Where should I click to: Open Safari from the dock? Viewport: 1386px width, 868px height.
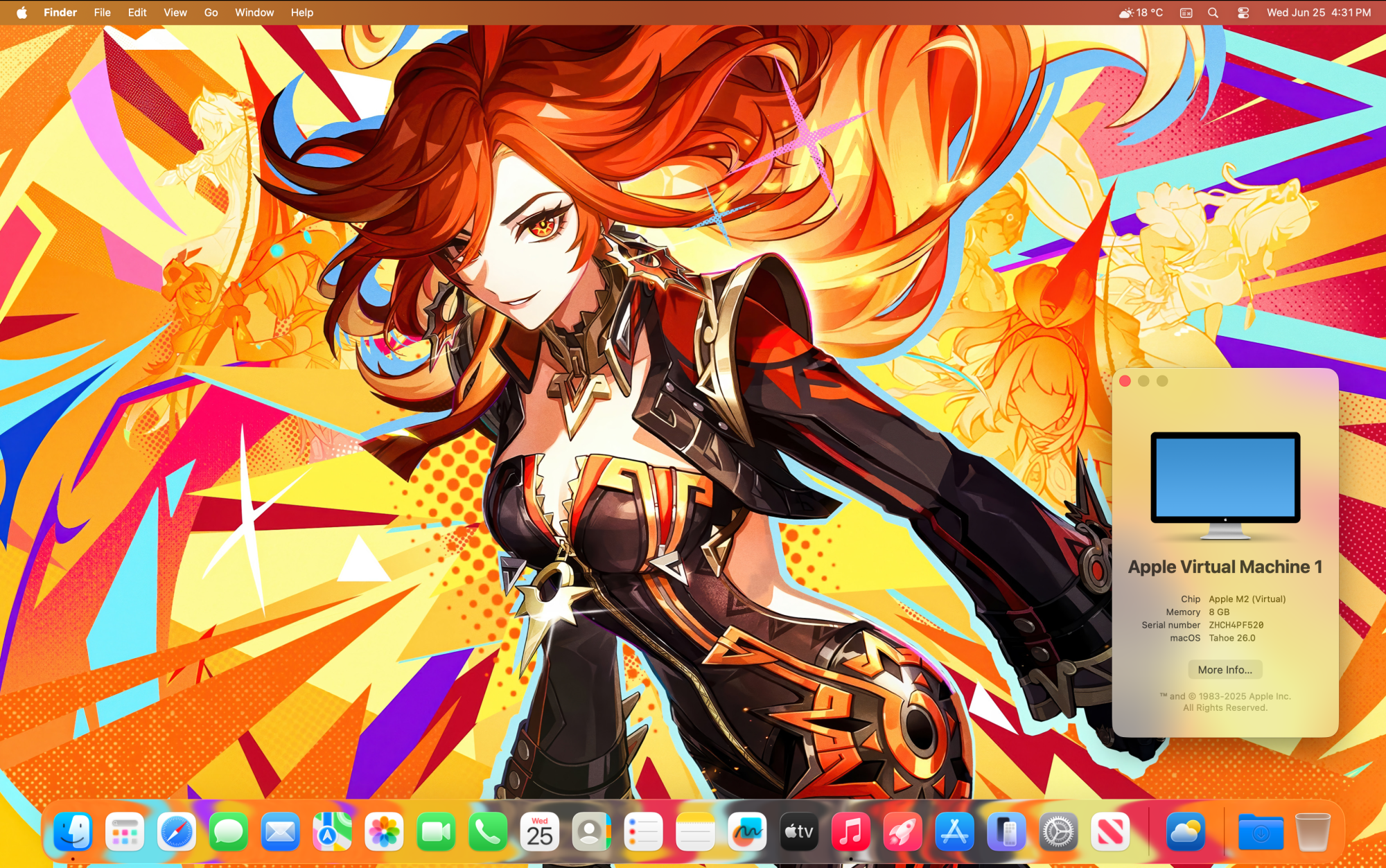coord(176,832)
